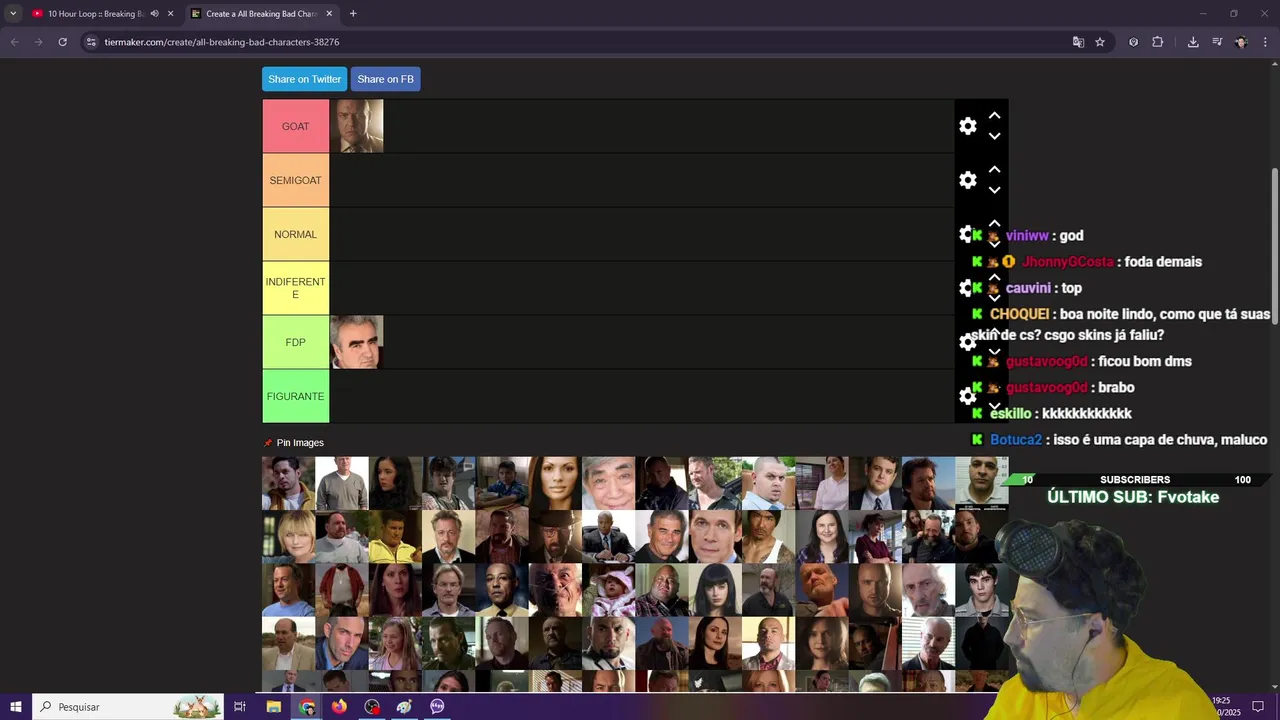Screen dimensions: 1280x720
Task: Open Firefox from the taskbar
Action: [339, 707]
